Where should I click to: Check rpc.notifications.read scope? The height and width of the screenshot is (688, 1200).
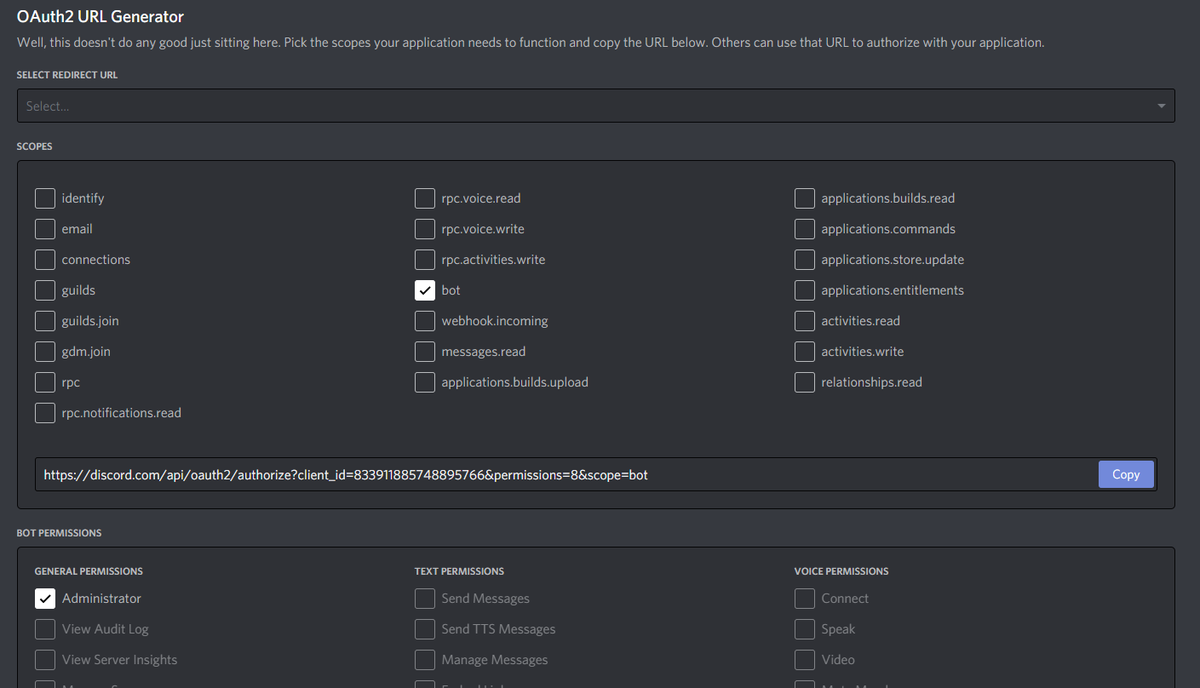(45, 413)
